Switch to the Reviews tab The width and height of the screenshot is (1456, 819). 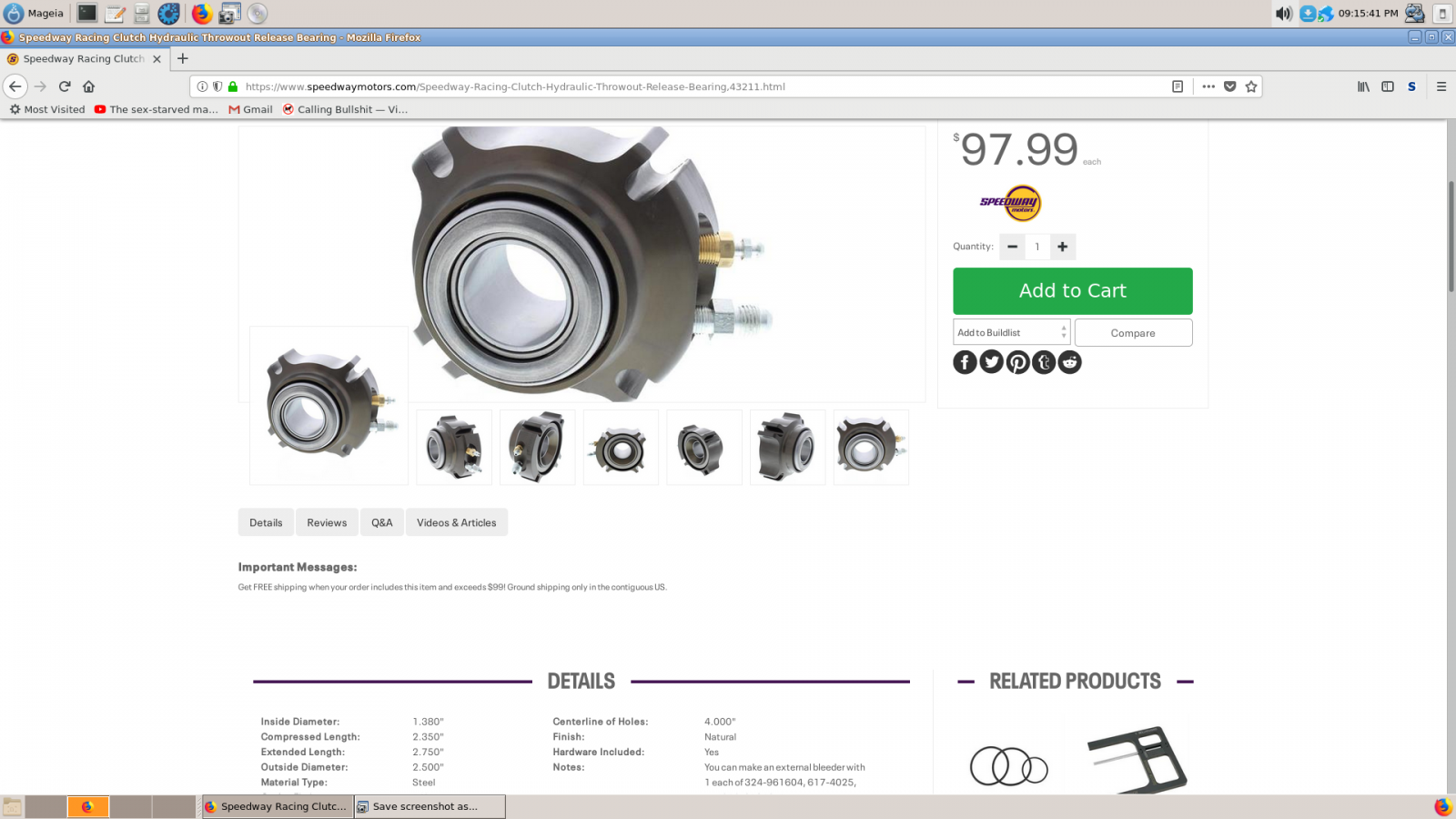(x=327, y=522)
